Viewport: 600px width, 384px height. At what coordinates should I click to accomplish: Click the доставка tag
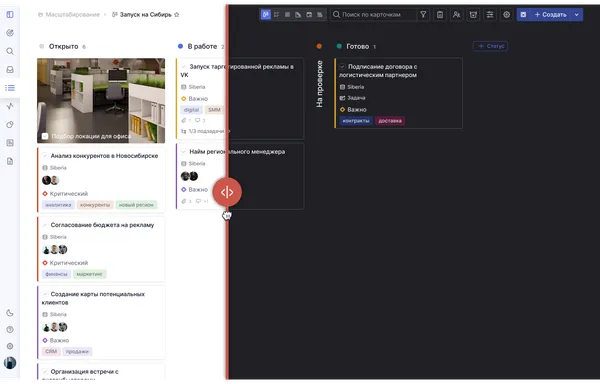(390, 121)
